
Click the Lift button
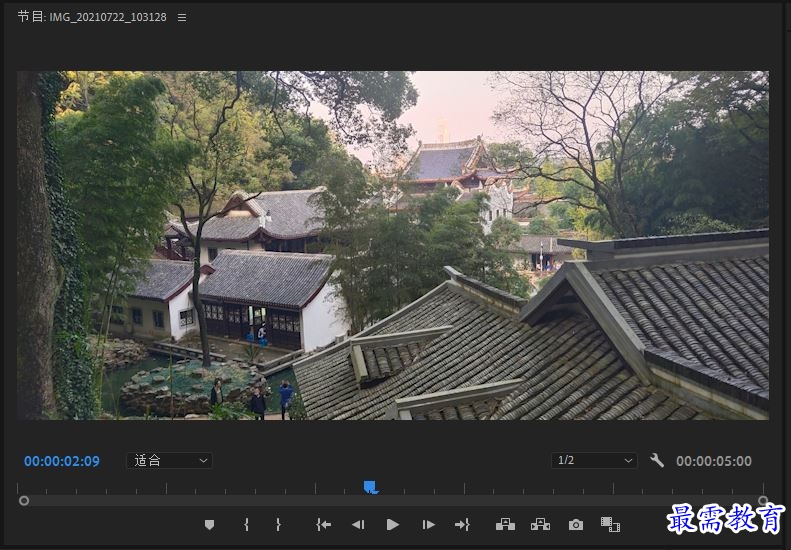pyautogui.click(x=505, y=525)
